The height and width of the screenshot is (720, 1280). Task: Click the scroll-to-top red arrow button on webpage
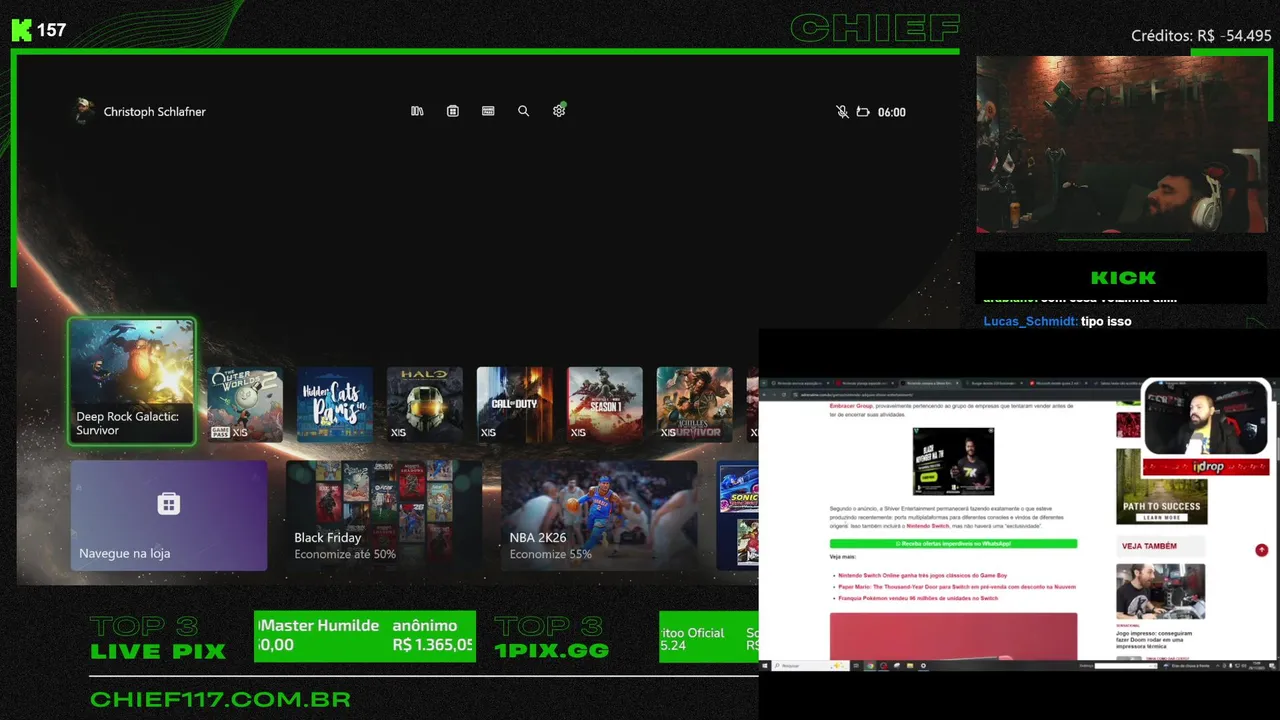1262,550
